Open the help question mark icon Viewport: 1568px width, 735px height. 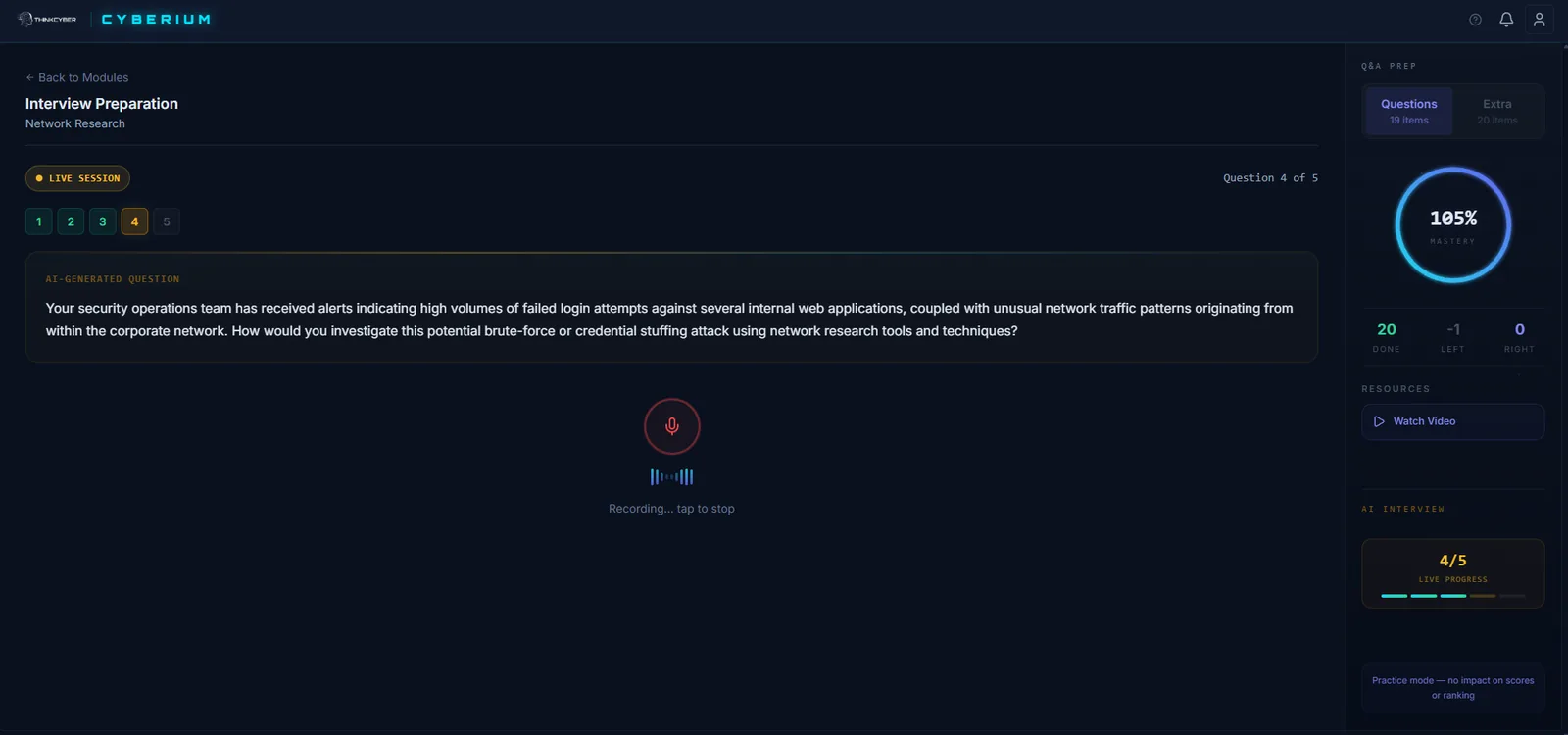[x=1475, y=20]
